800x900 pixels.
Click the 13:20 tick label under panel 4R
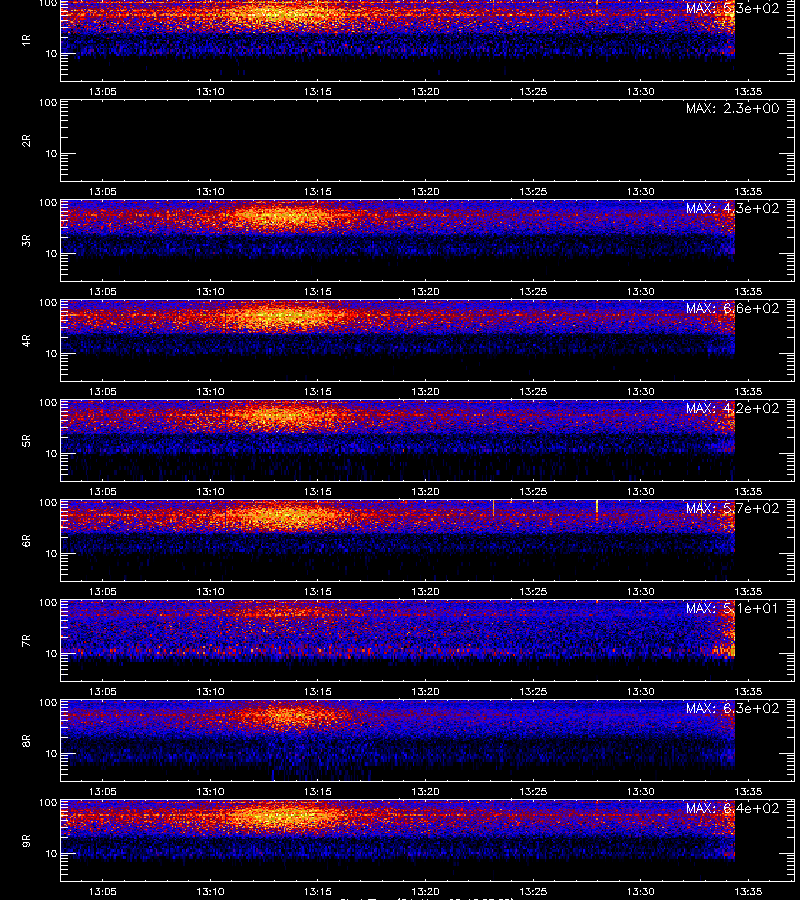pos(425,391)
